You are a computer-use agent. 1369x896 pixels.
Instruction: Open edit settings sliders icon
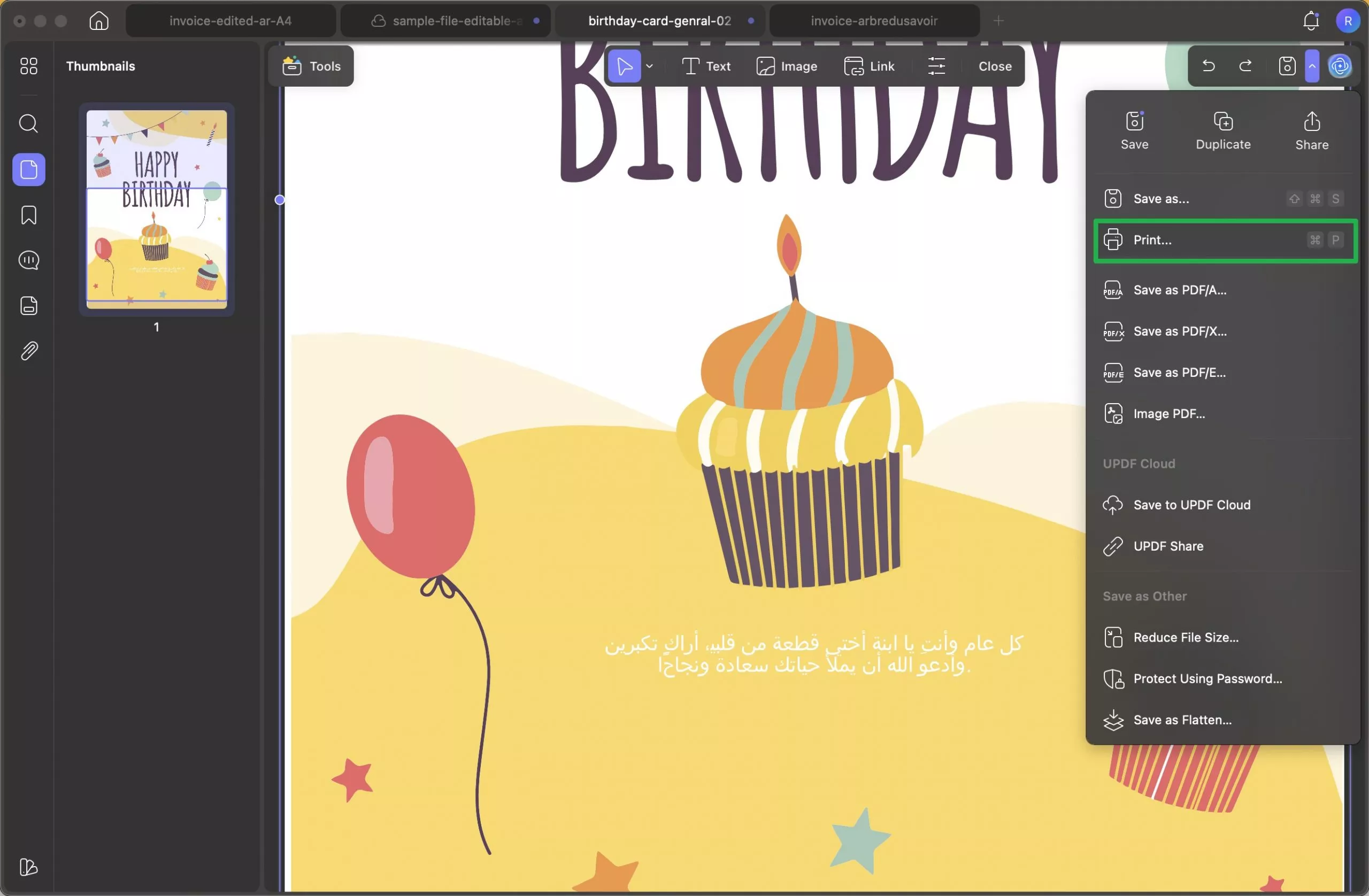(936, 66)
